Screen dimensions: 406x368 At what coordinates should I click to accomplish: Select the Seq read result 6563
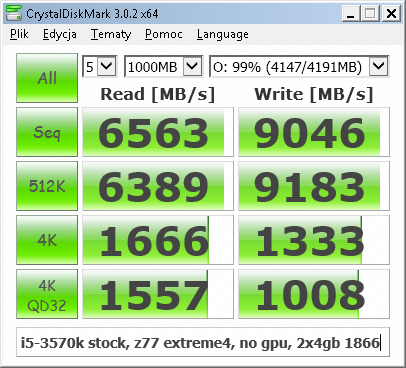coord(158,132)
